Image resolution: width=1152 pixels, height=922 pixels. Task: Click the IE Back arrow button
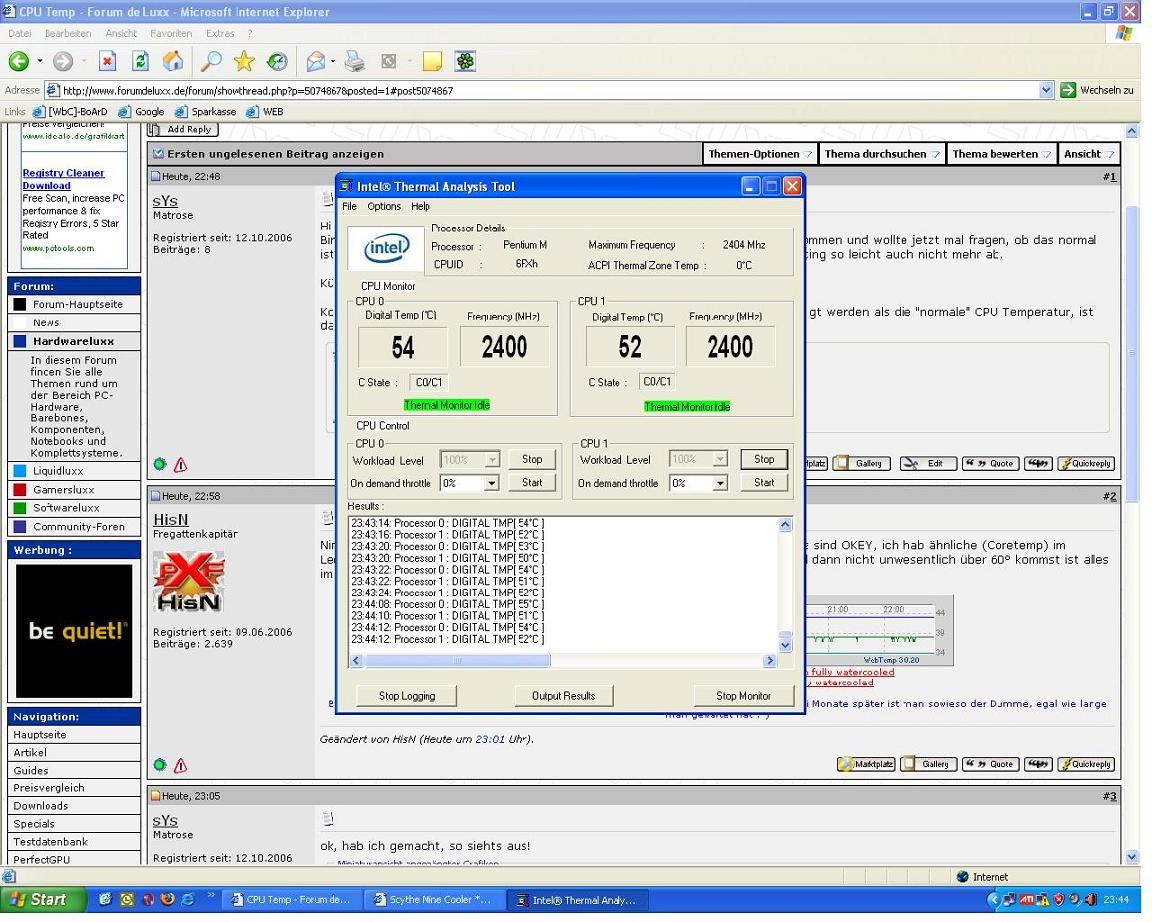[18, 62]
